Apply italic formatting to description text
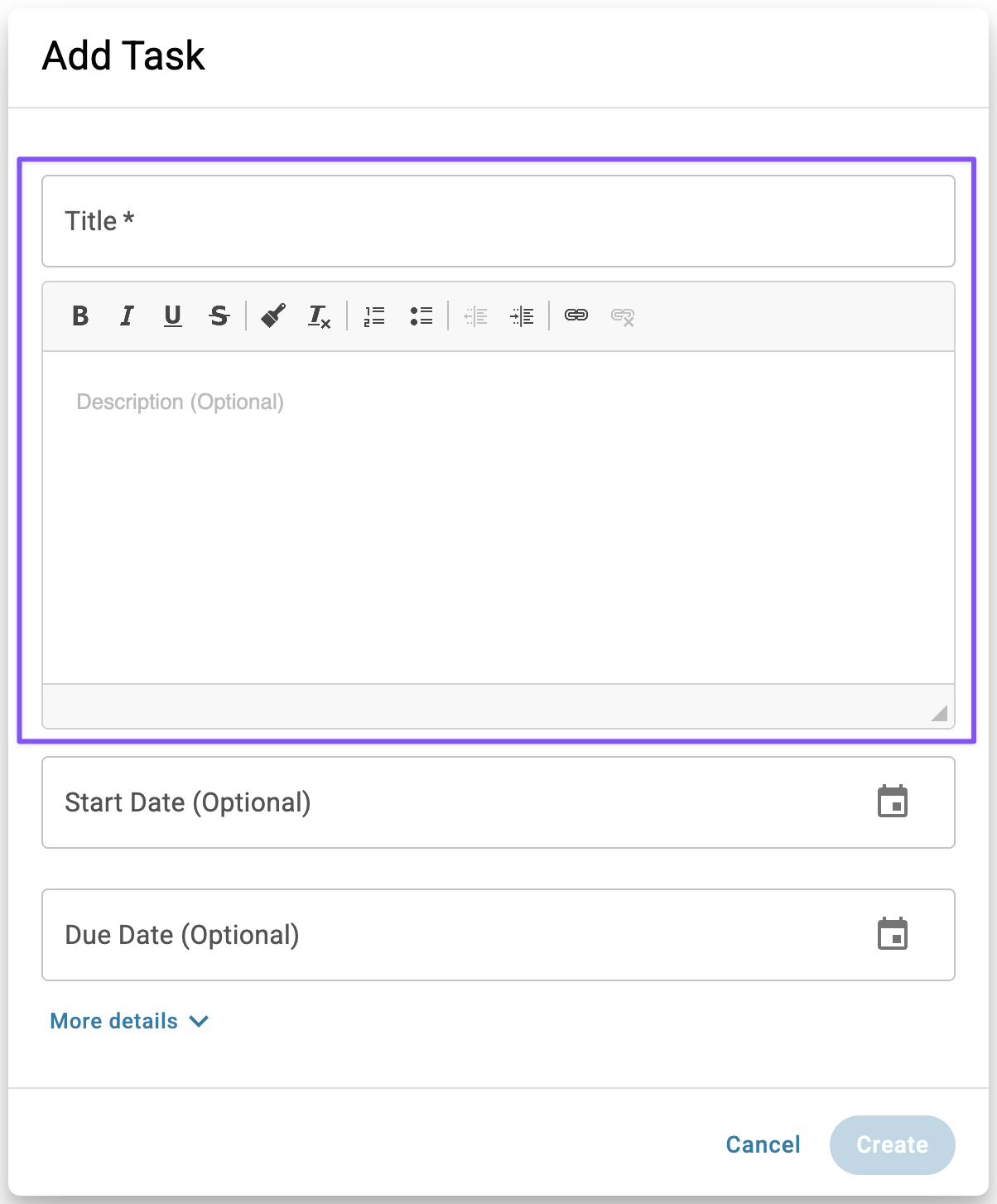This screenshot has width=997, height=1204. (127, 315)
